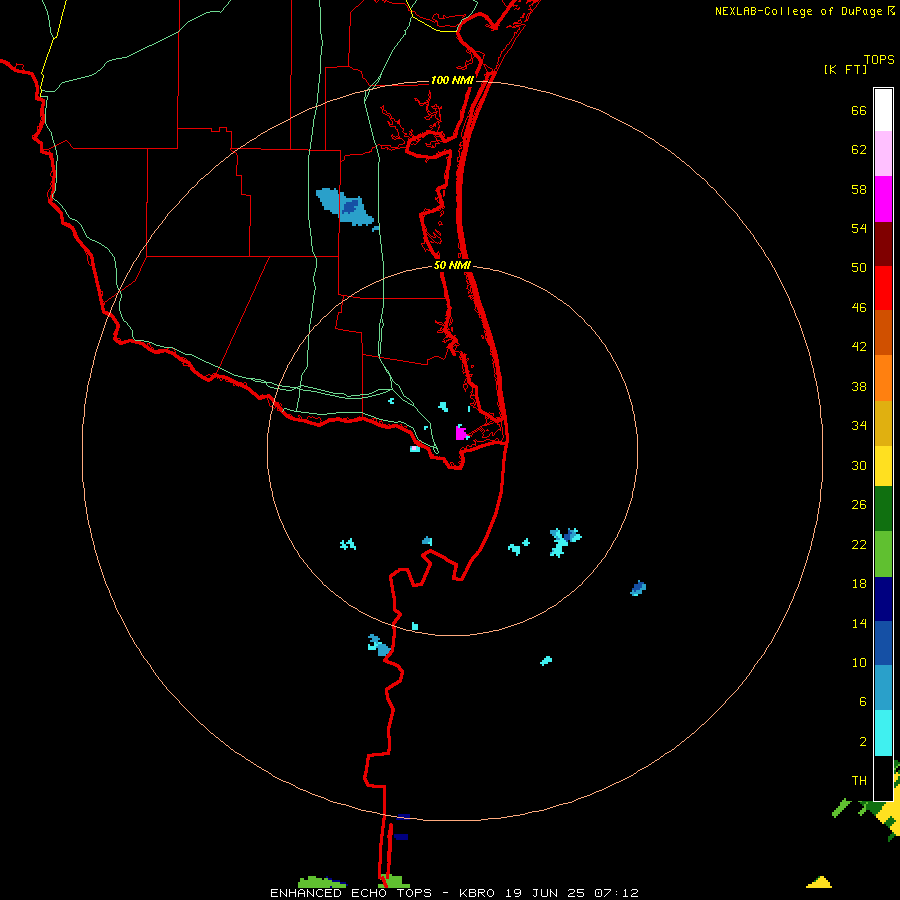
Task: Click the yellow legend swatch
Action: click(883, 466)
